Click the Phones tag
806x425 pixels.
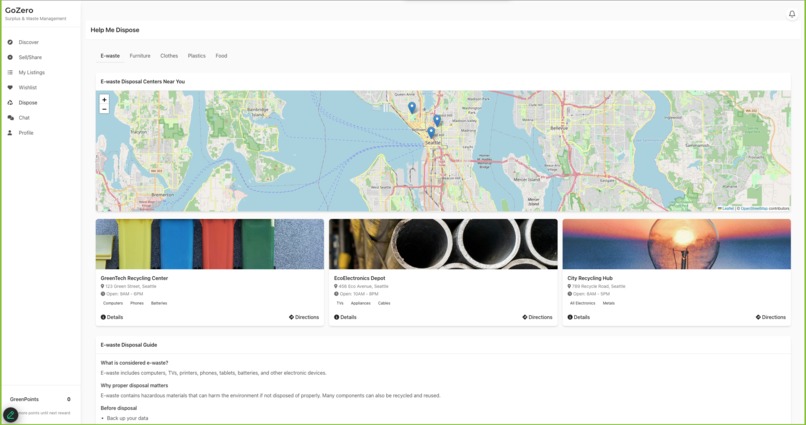pyautogui.click(x=137, y=303)
